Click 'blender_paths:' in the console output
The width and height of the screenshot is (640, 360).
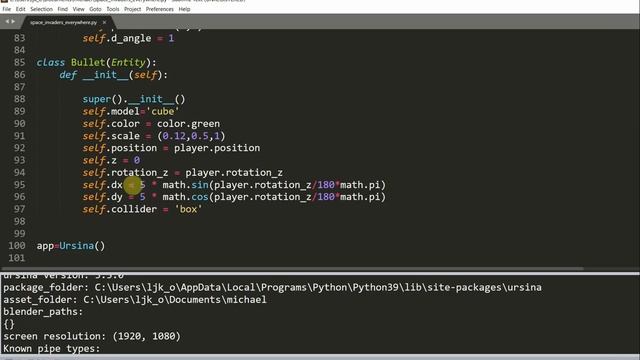[43, 312]
